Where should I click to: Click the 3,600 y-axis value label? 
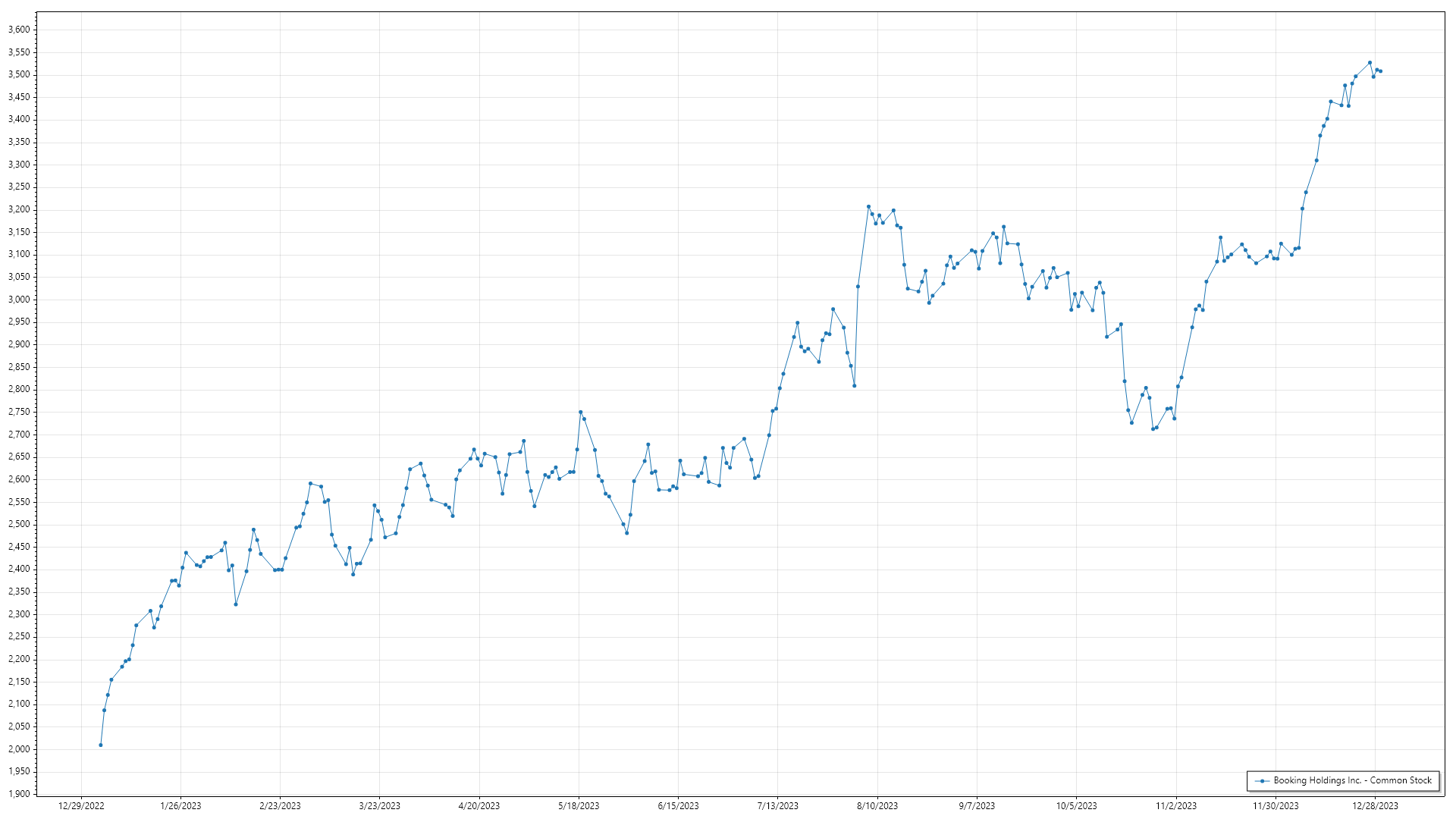click(x=18, y=30)
